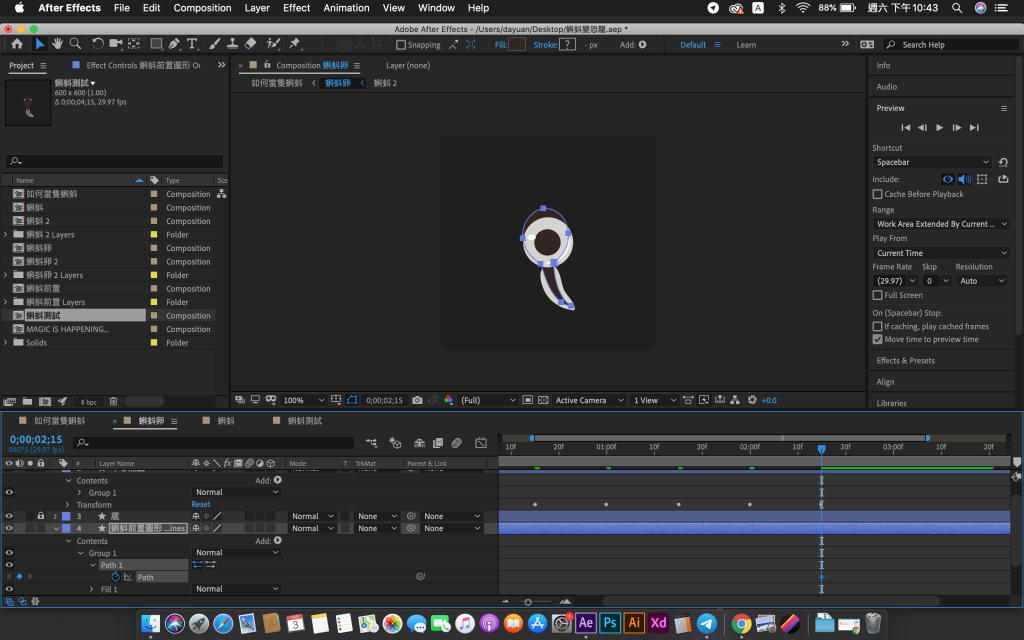Check Cache Before Playback option
The width and height of the screenshot is (1024, 640).
point(877,194)
